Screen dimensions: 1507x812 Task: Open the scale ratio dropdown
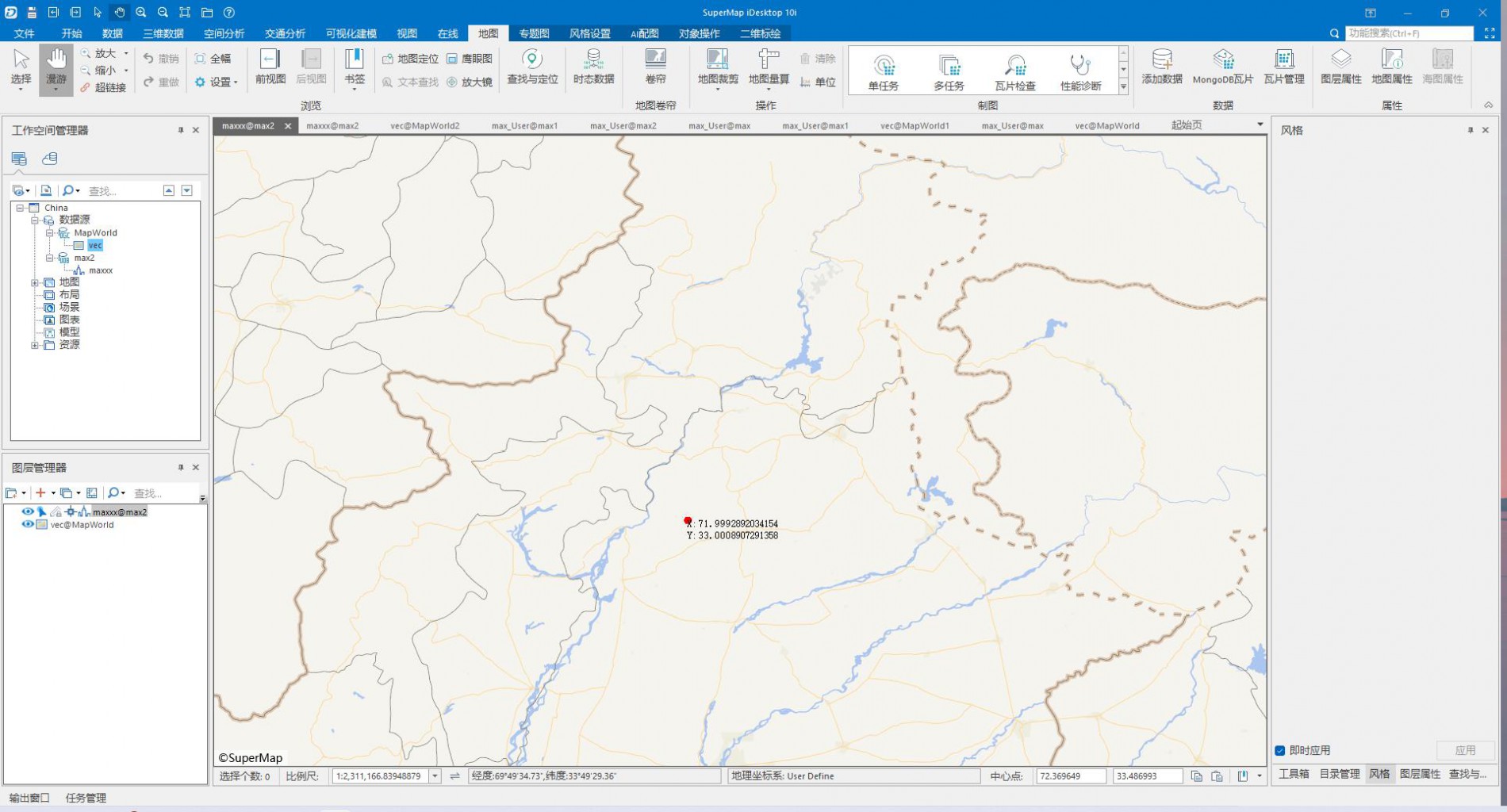pos(435,776)
